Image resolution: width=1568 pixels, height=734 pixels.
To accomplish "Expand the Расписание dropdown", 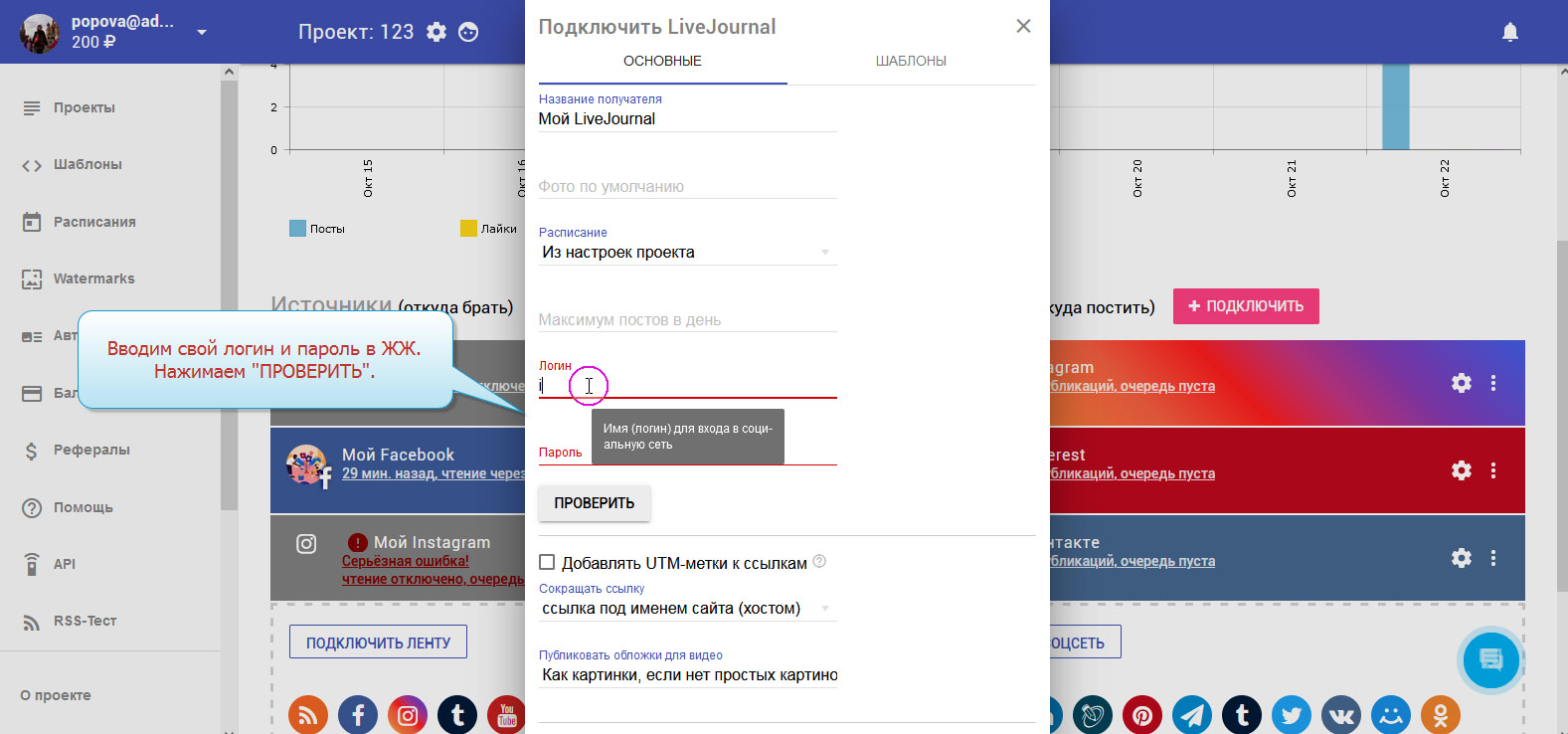I will [686, 253].
